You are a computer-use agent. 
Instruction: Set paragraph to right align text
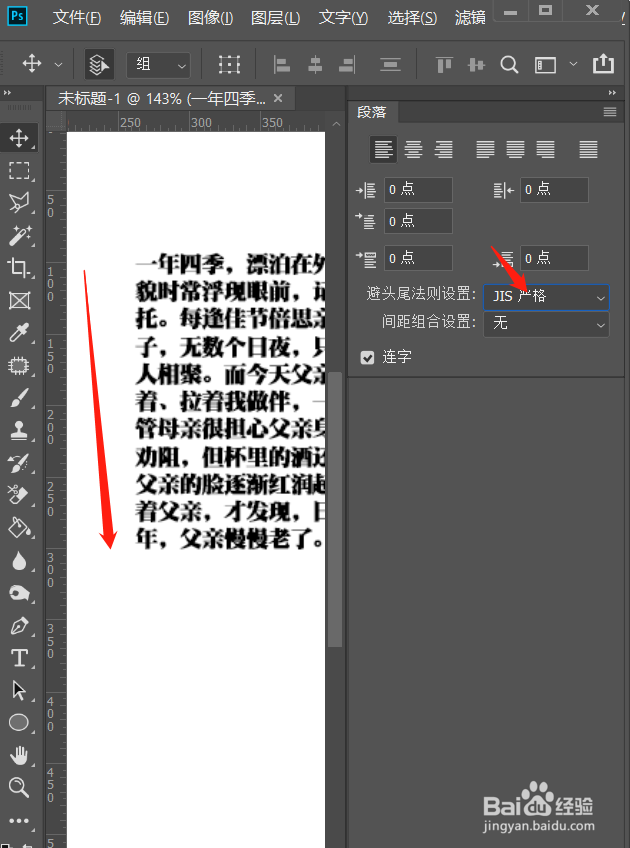tap(443, 149)
